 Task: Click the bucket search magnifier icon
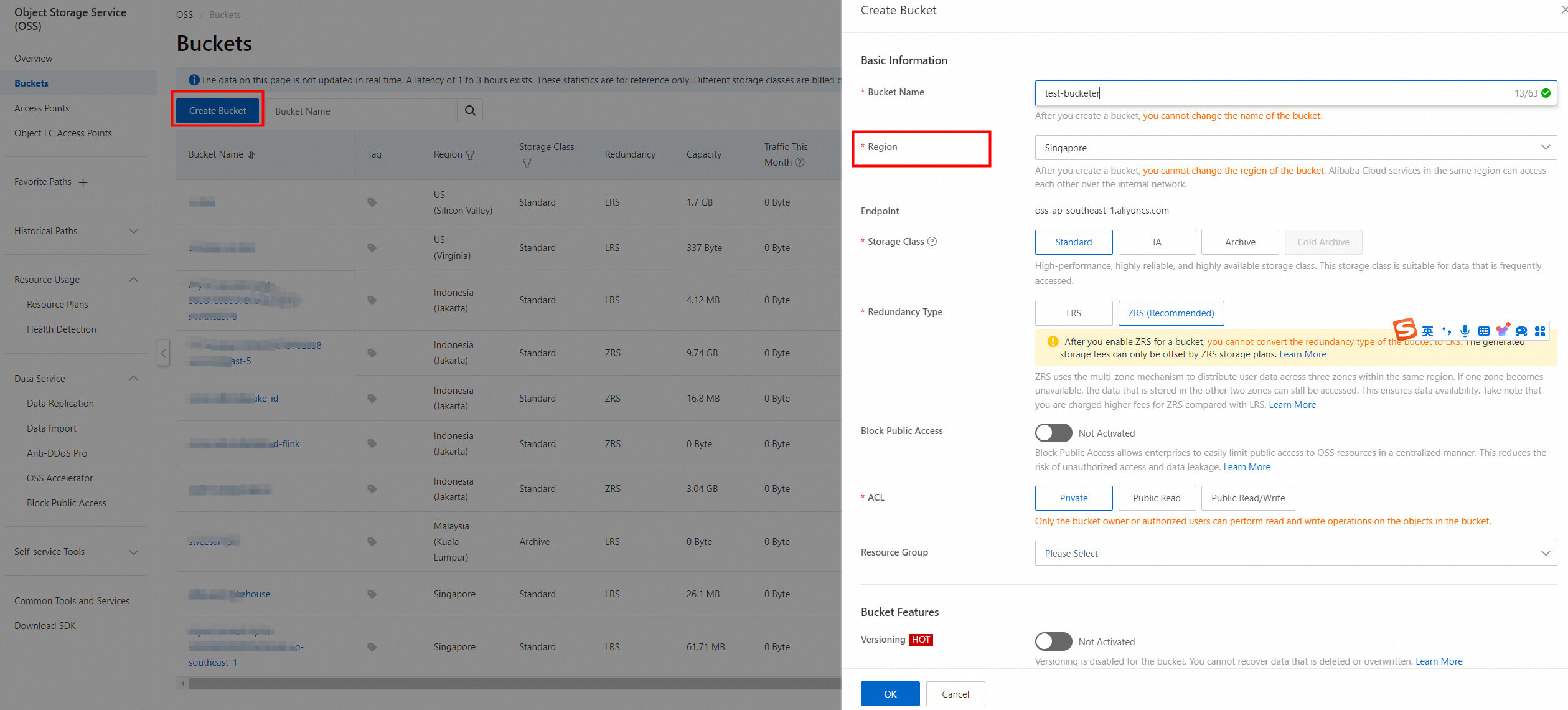point(470,111)
